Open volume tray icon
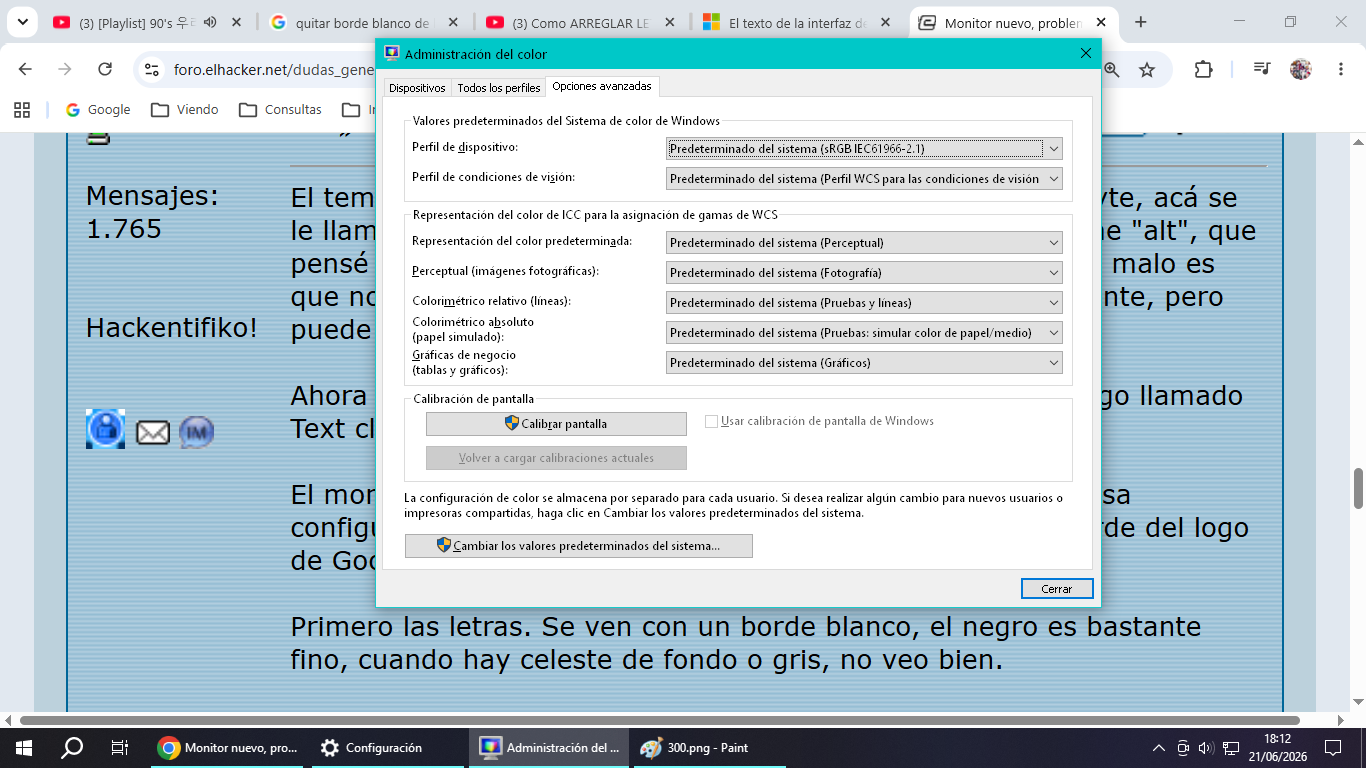 1207,747
